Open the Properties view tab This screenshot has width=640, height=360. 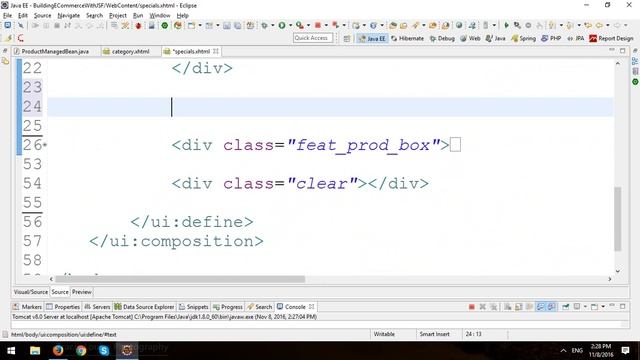click(x=63, y=307)
